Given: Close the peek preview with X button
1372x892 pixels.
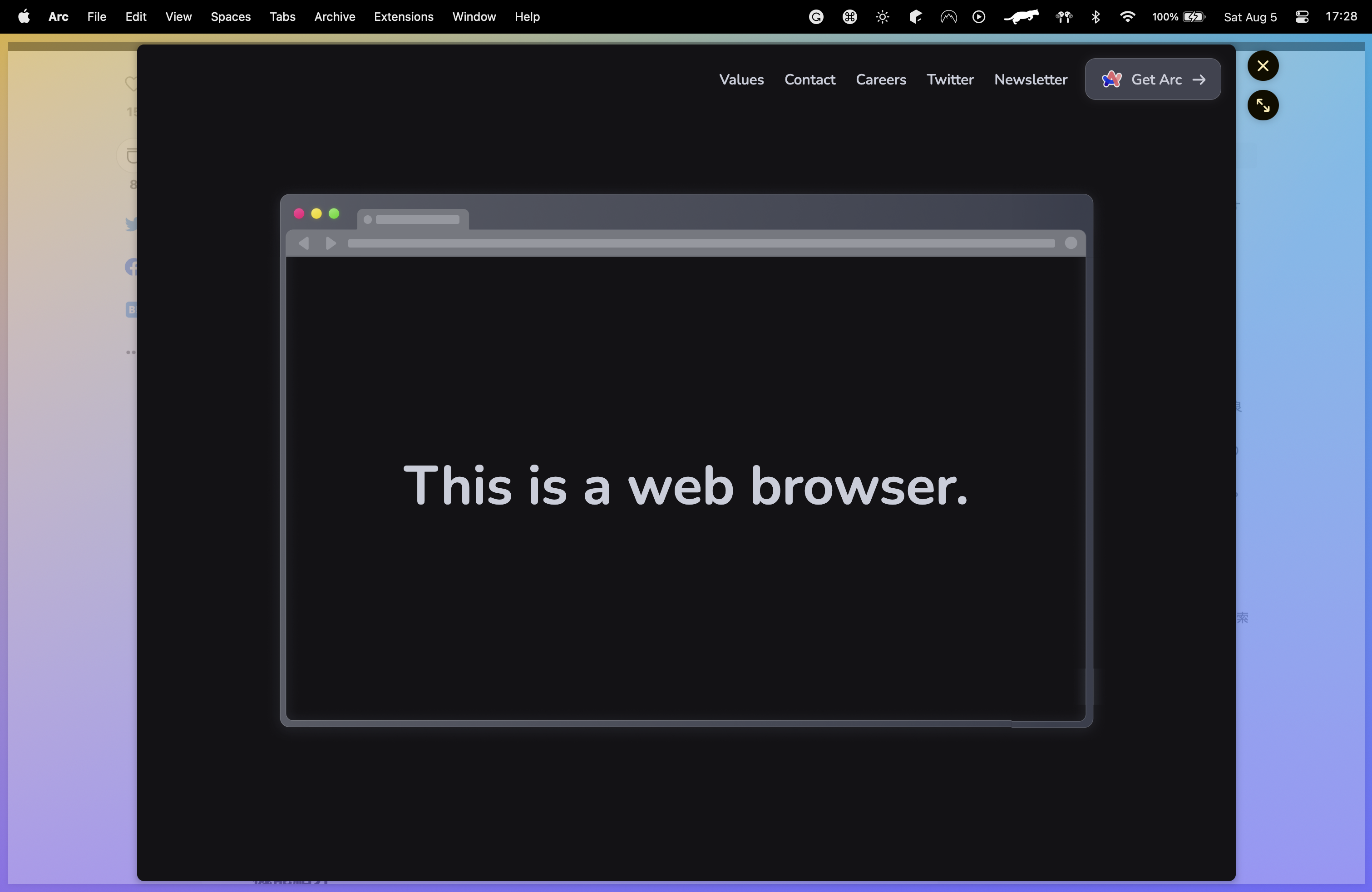Looking at the screenshot, I should 1263,66.
